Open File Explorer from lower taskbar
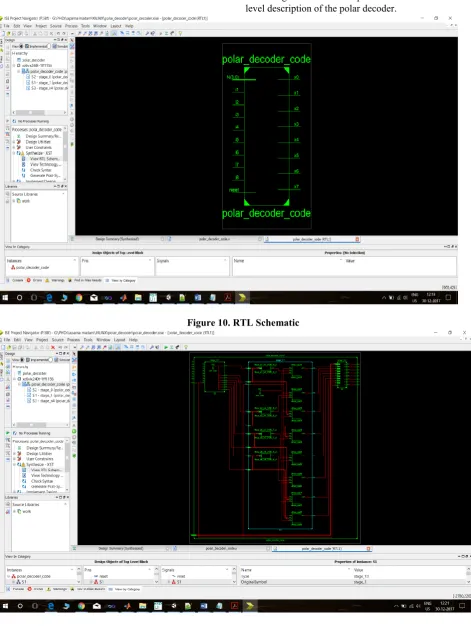Viewport: 471px width, 626px height. (142, 606)
